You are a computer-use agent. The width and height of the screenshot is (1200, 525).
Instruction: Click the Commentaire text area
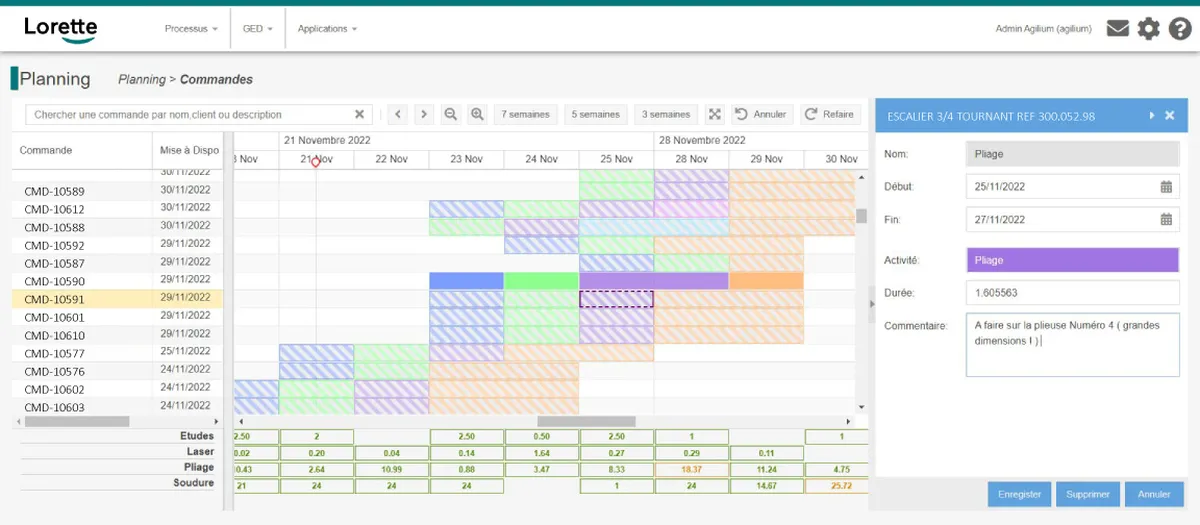pos(1073,344)
